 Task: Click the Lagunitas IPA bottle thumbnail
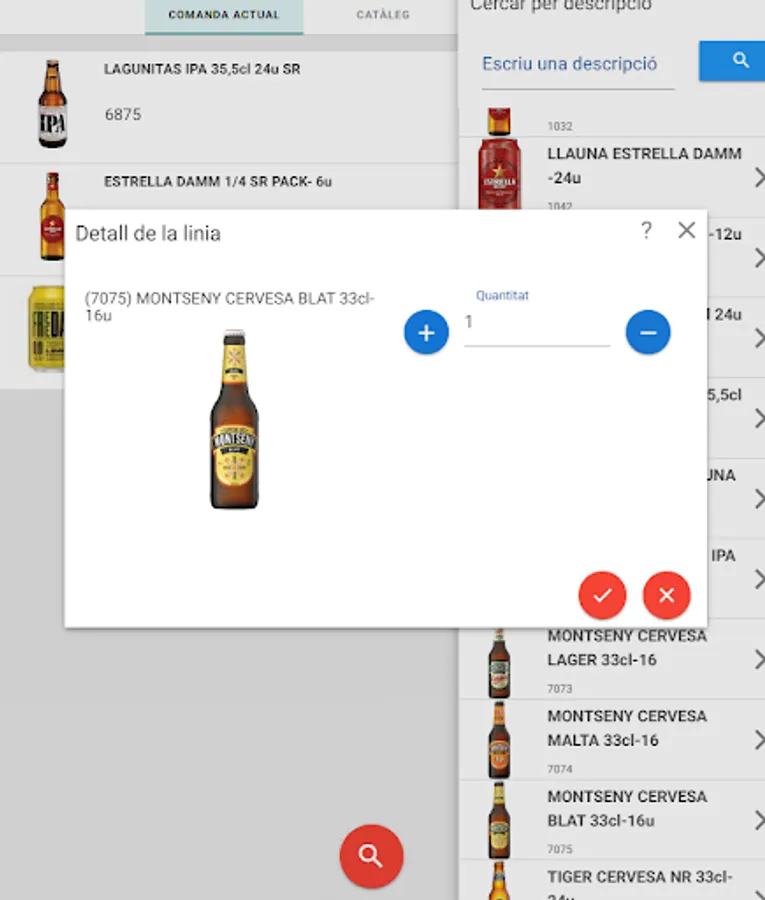[x=52, y=104]
